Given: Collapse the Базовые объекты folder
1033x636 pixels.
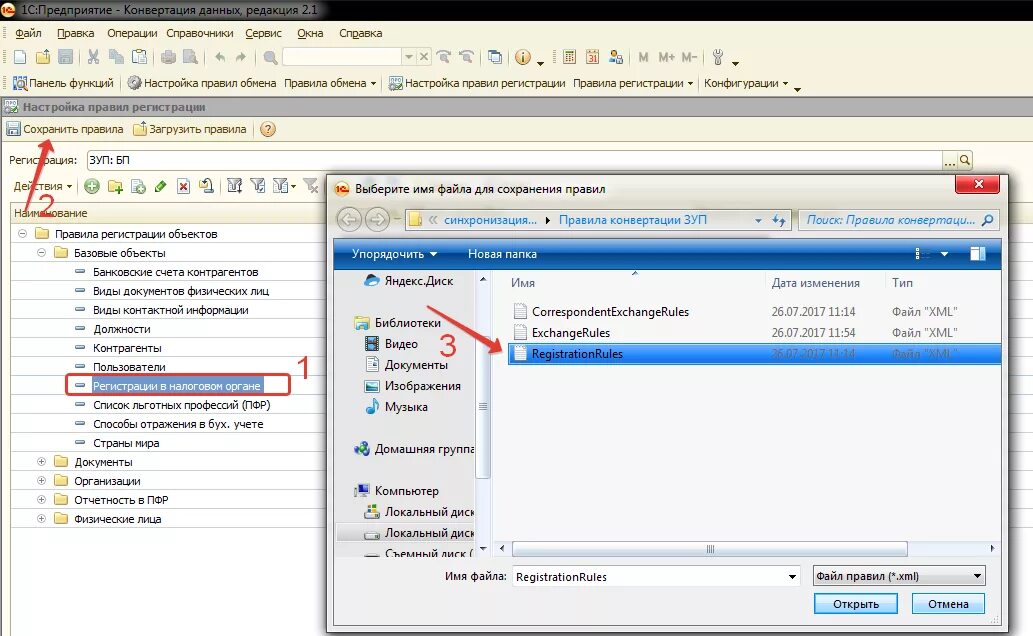Looking at the screenshot, I should (42, 252).
